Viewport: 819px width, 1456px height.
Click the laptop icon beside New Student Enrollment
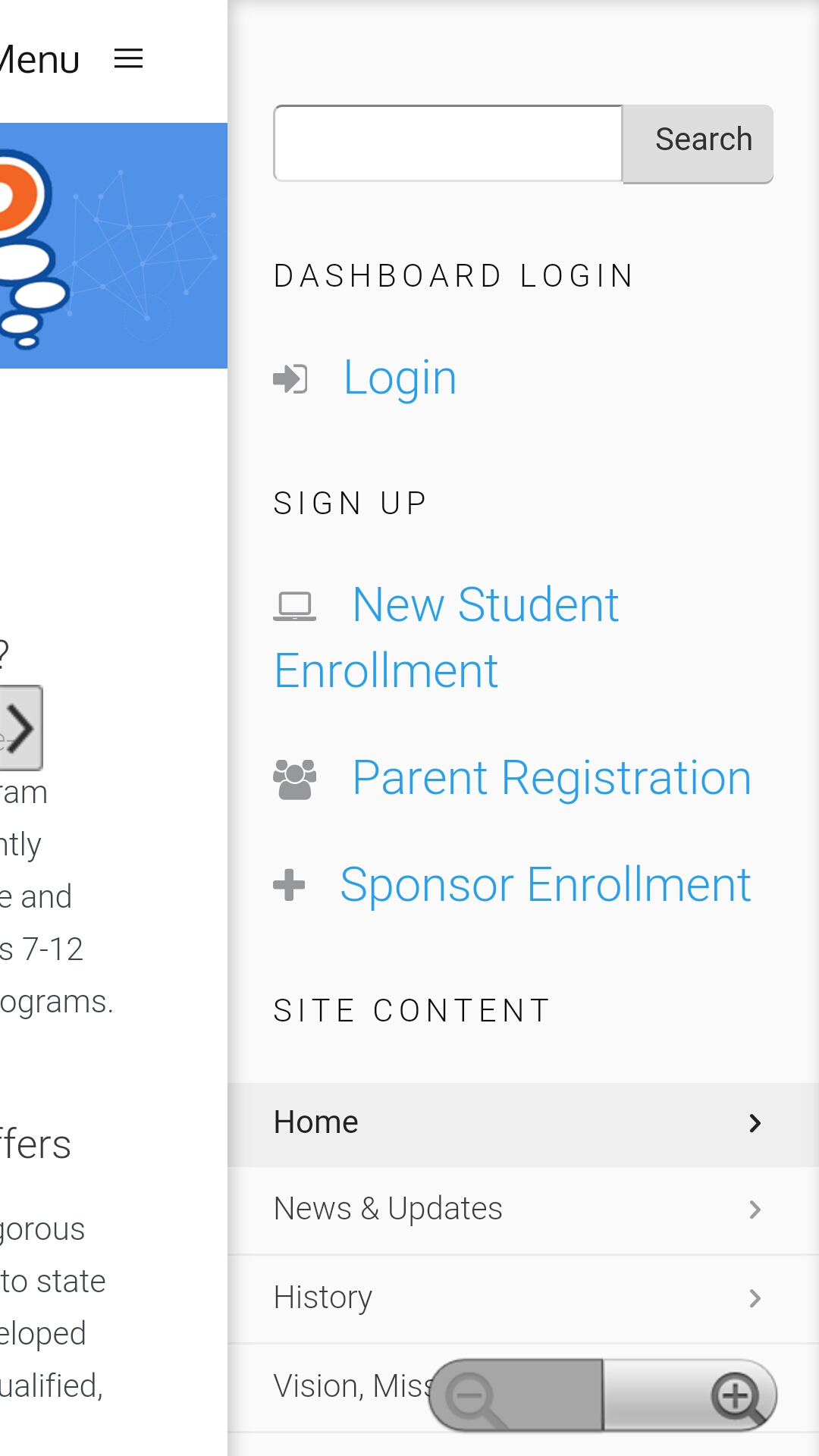(294, 607)
